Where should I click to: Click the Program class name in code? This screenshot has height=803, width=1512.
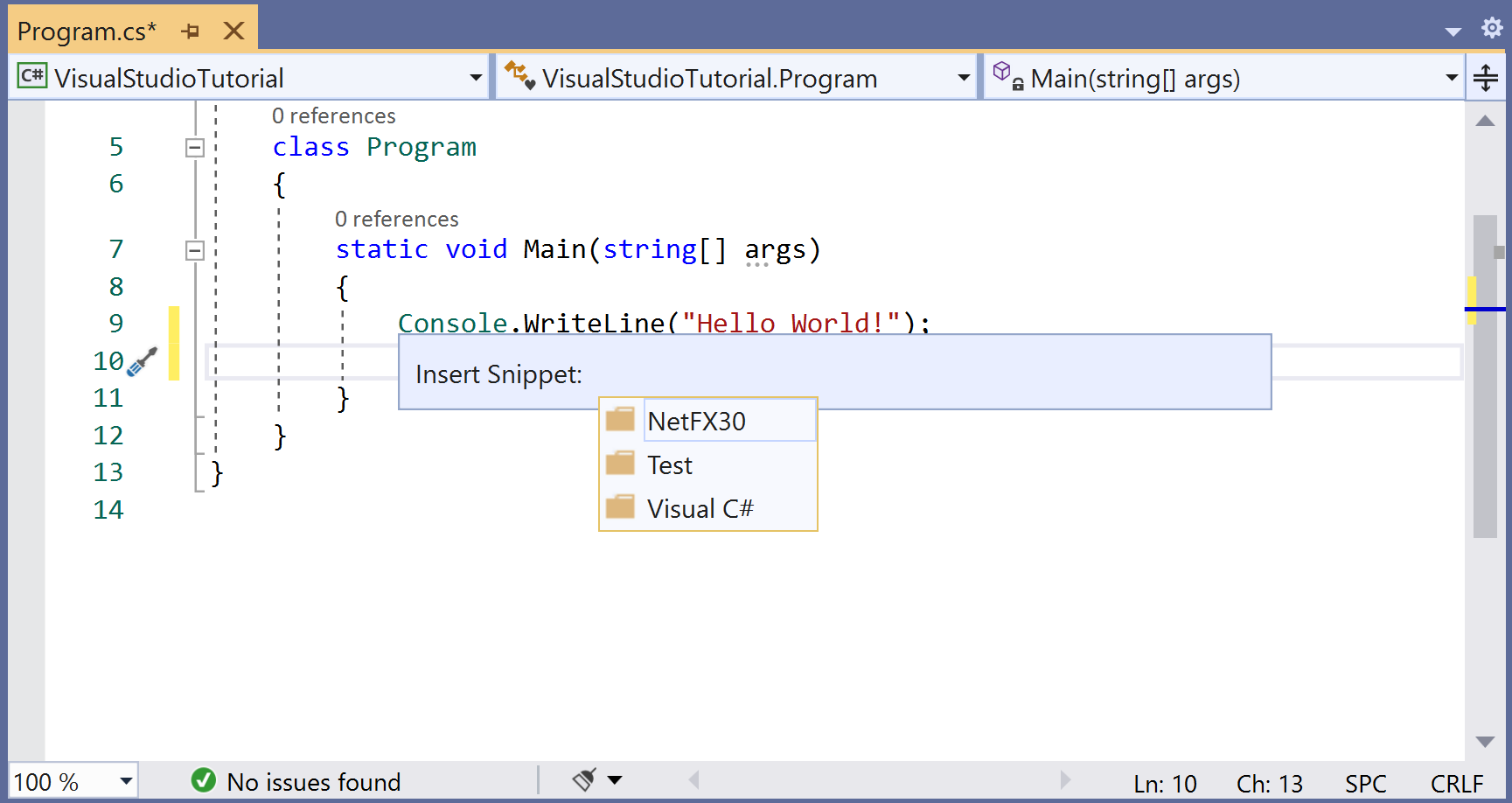422,147
